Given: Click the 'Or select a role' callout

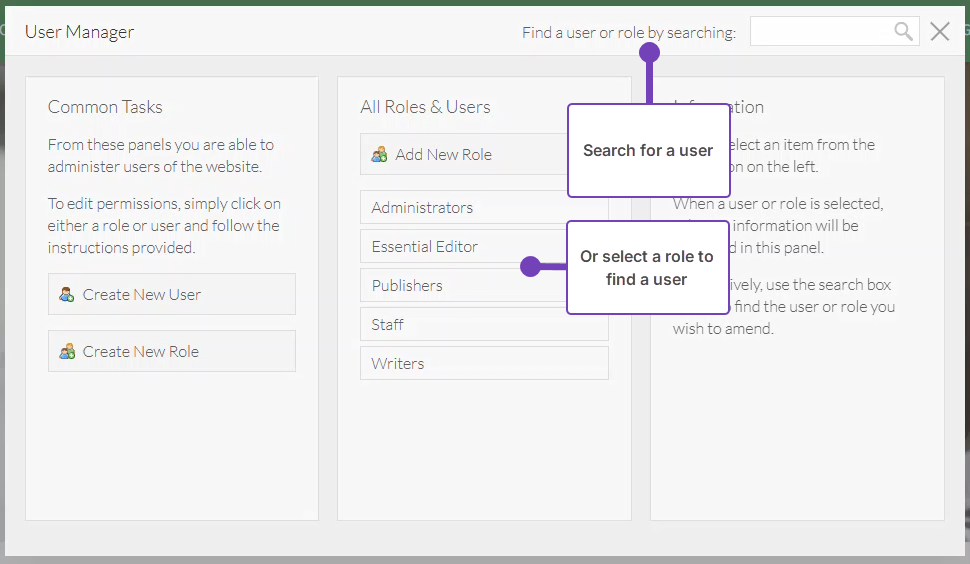Looking at the screenshot, I should (x=646, y=268).
